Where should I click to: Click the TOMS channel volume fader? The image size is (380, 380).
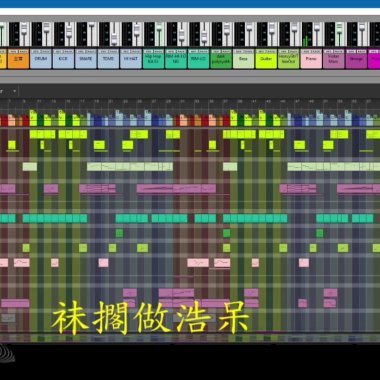[x=114, y=38]
